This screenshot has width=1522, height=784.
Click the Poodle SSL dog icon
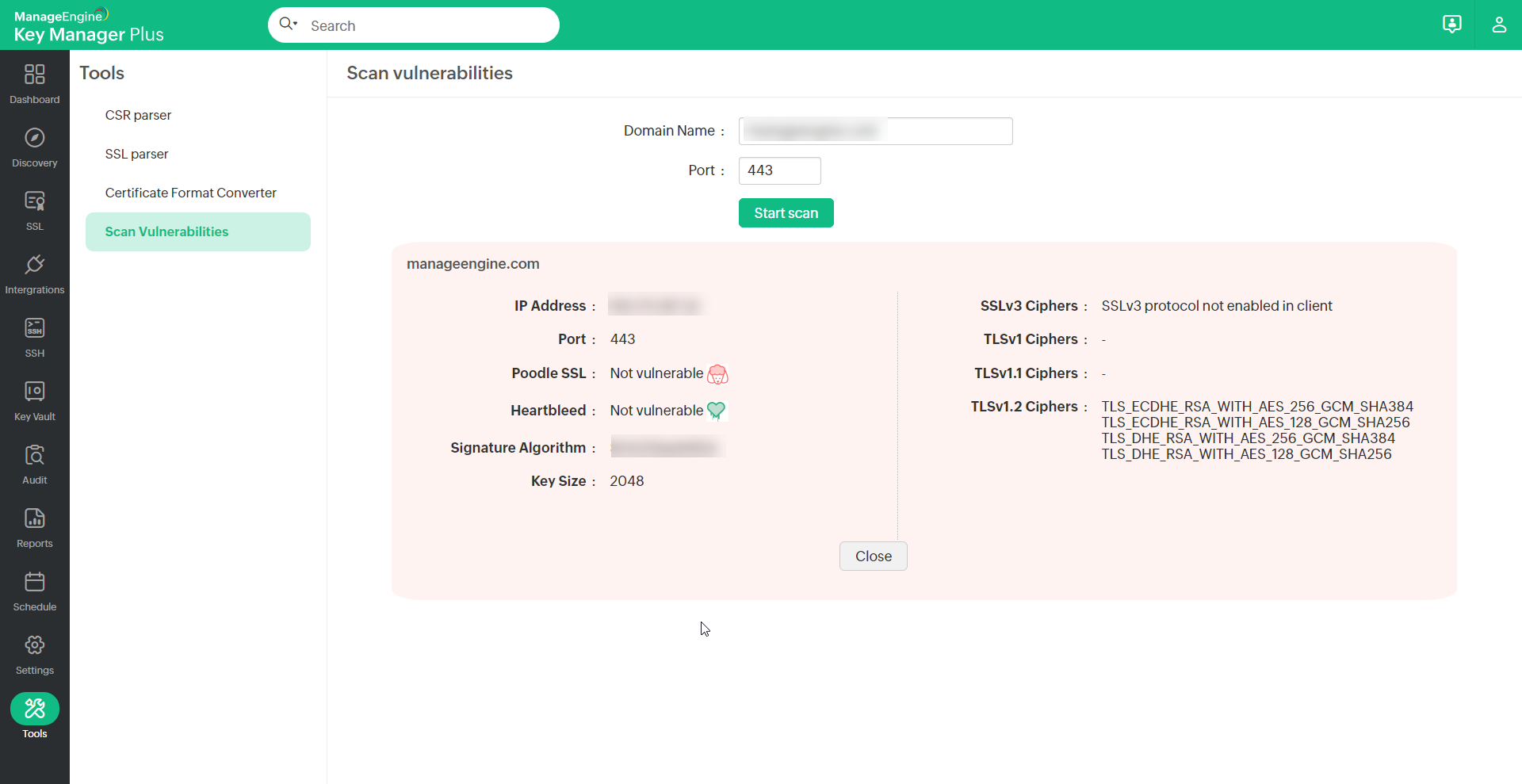[717, 374]
